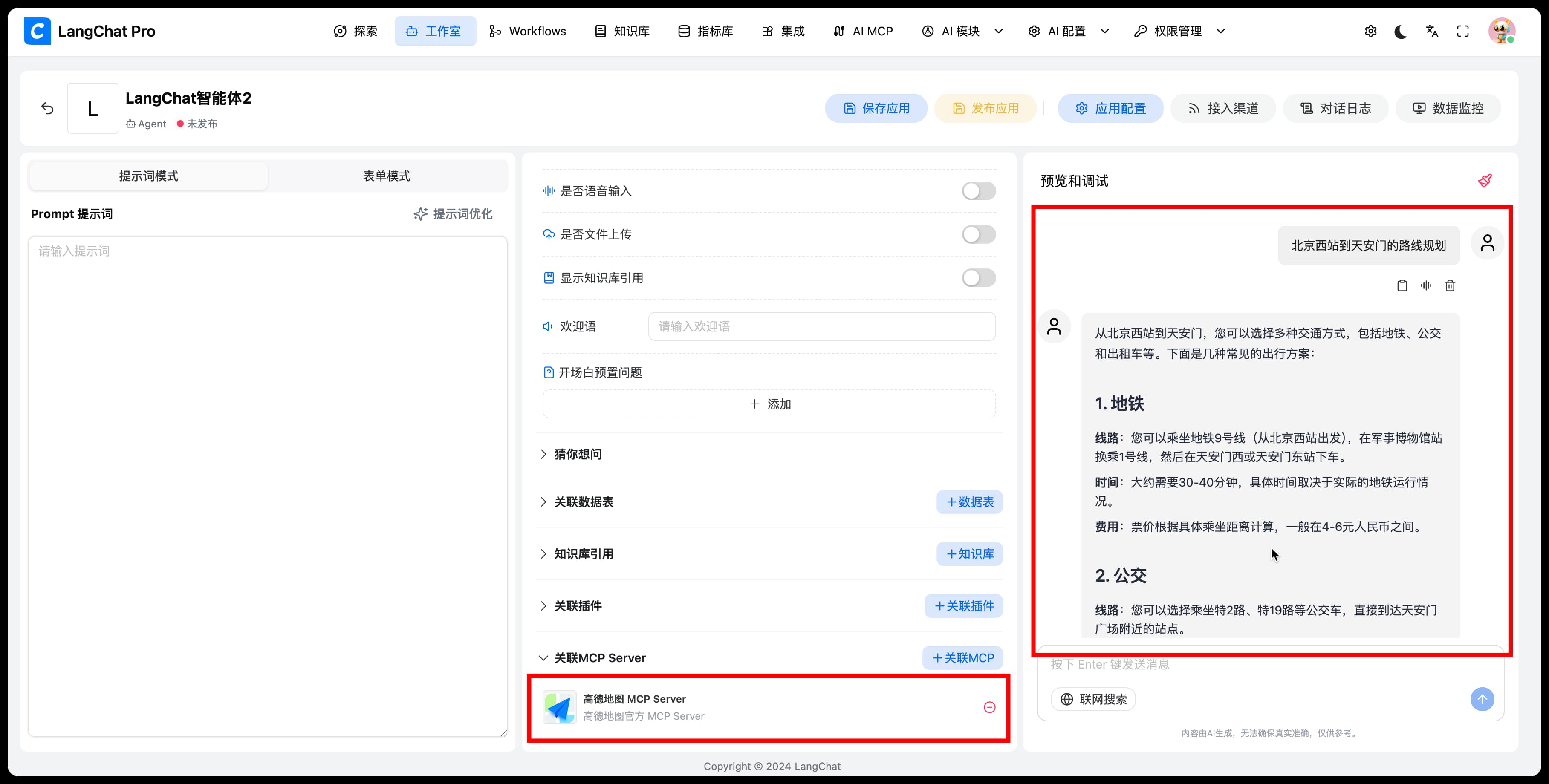The height and width of the screenshot is (784, 1549).
Task: Click the 添加 preset question button
Action: coord(769,404)
